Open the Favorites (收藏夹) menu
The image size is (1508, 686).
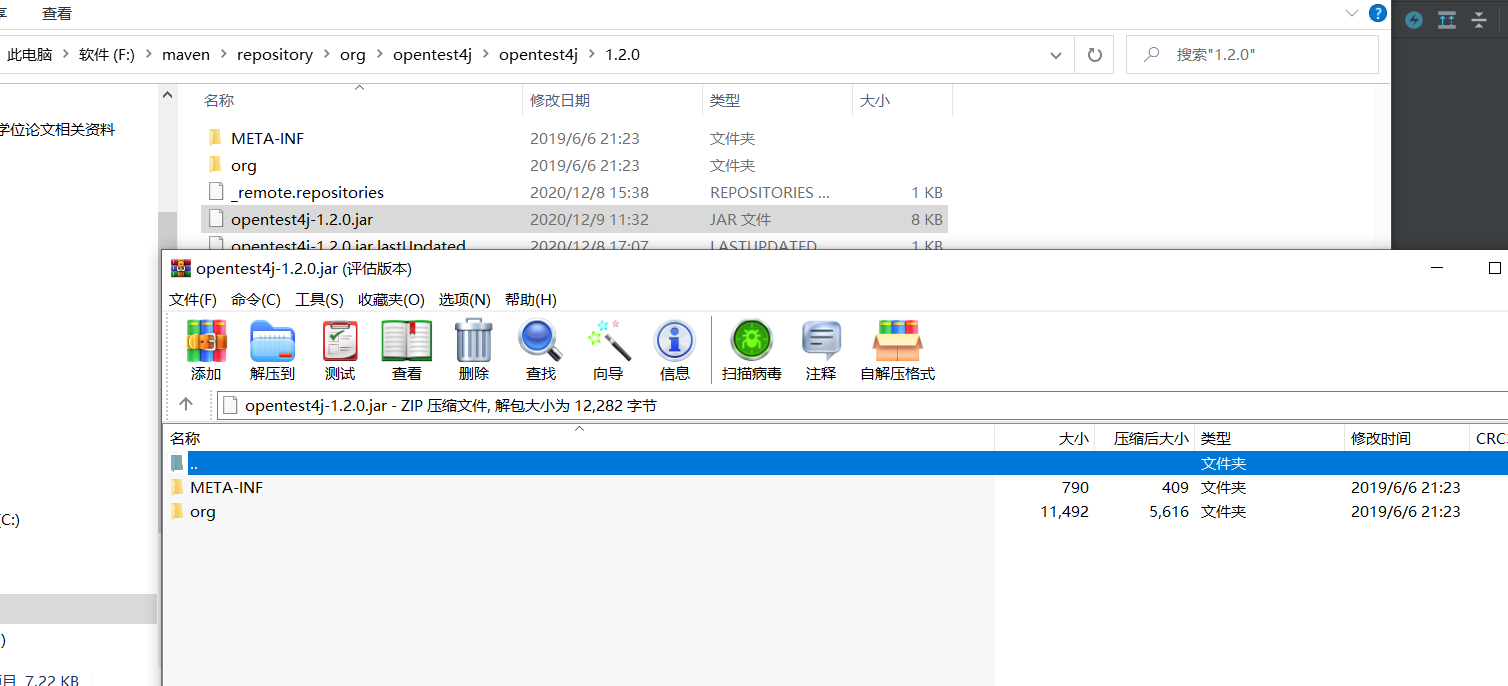click(x=391, y=299)
